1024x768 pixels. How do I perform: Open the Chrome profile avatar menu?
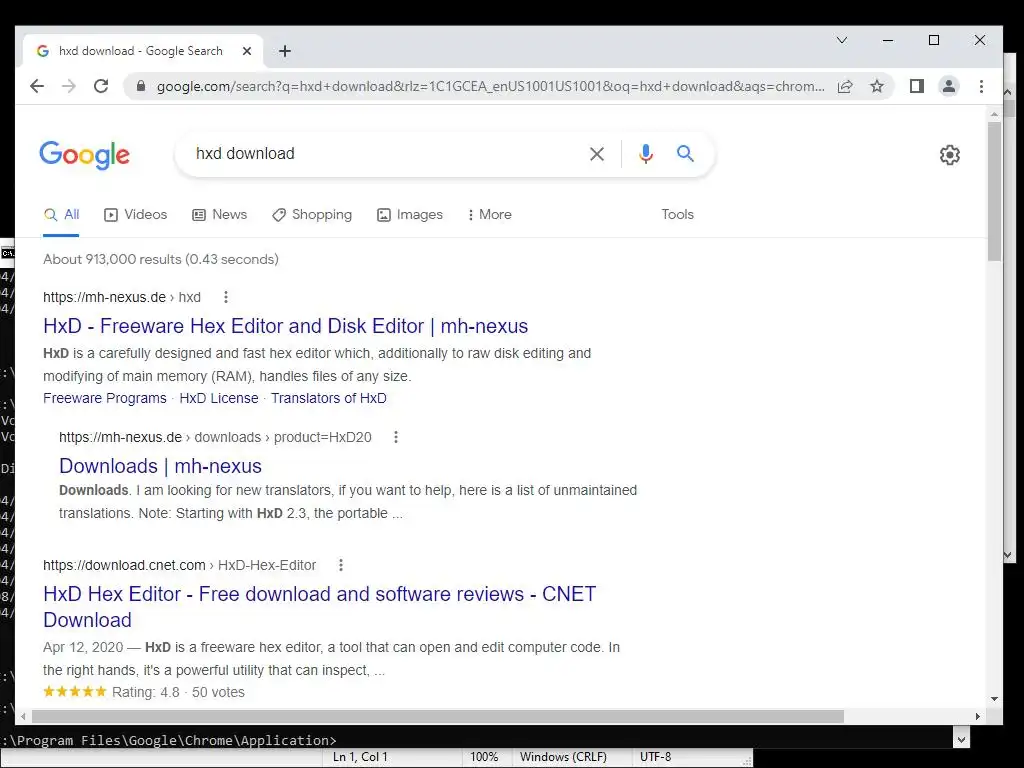[x=949, y=86]
